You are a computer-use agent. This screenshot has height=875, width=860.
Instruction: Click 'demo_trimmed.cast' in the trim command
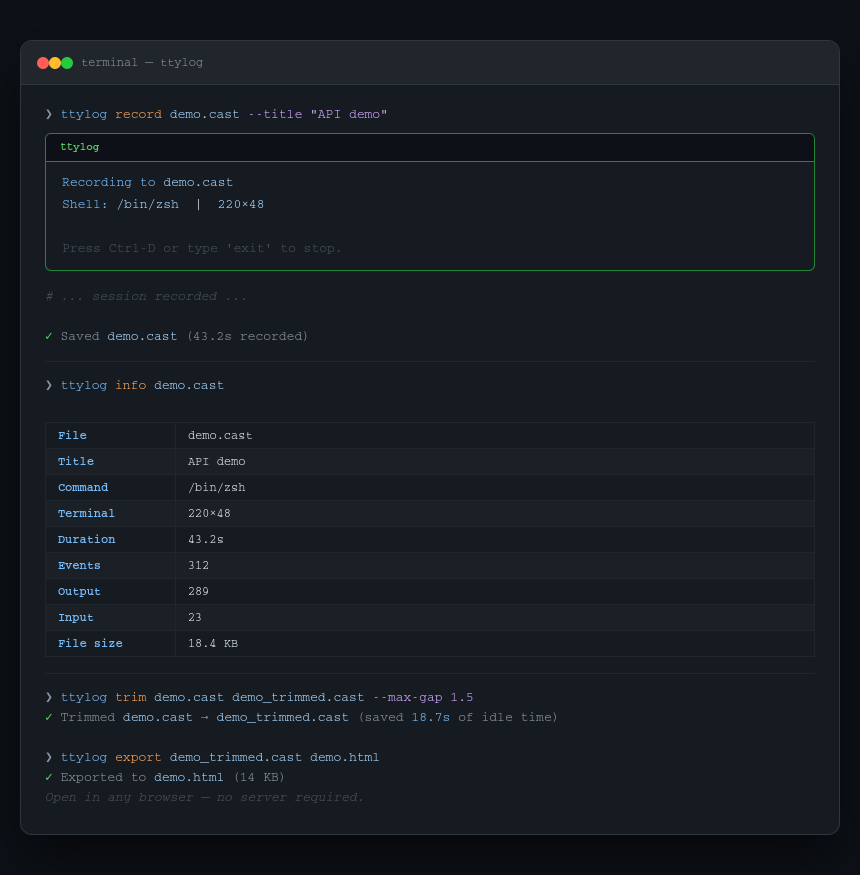pyautogui.click(x=298, y=697)
